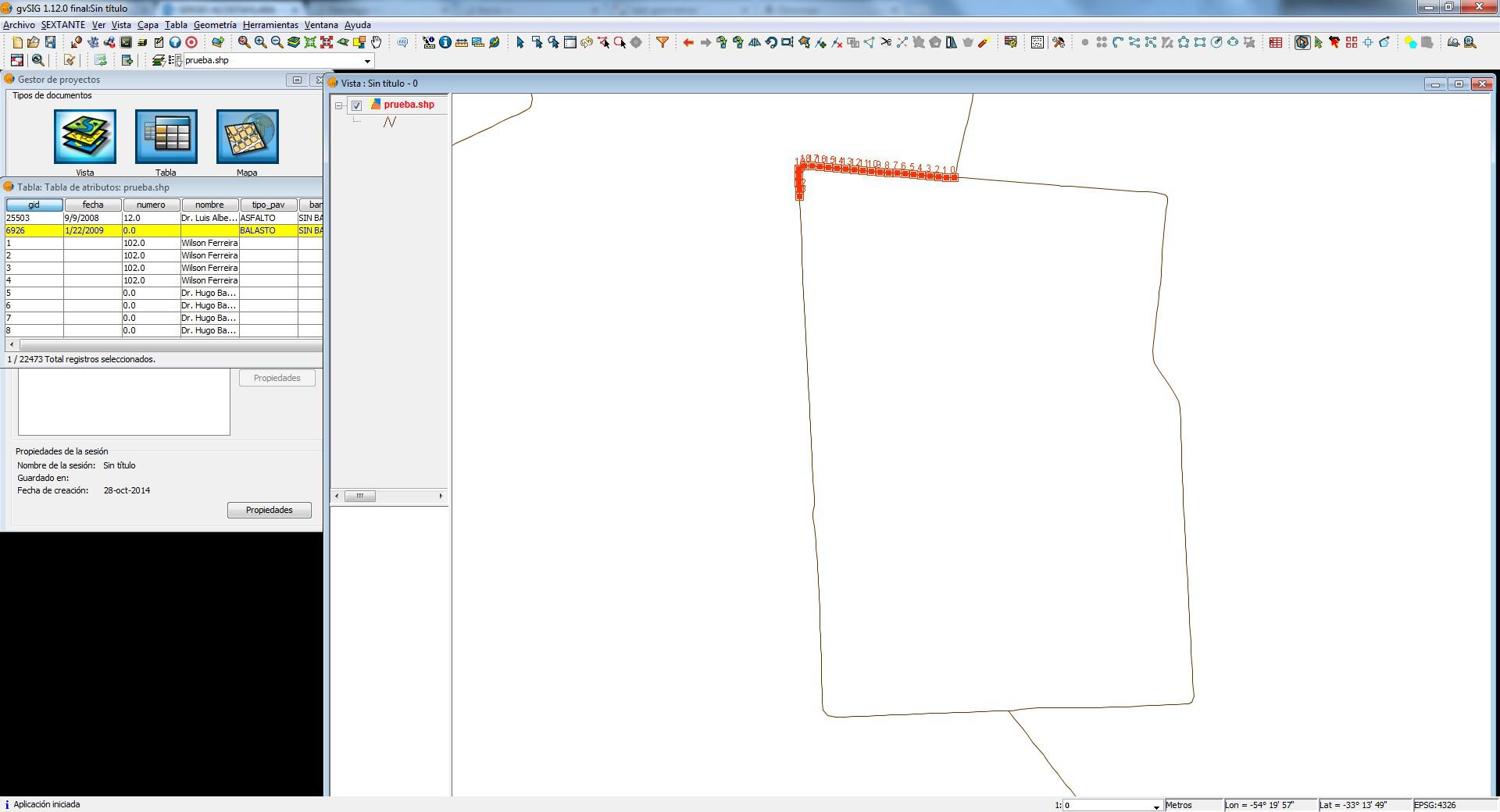Click the 9/9/2008 date cell
Viewport: 1500px width, 812px height.
tap(93, 219)
